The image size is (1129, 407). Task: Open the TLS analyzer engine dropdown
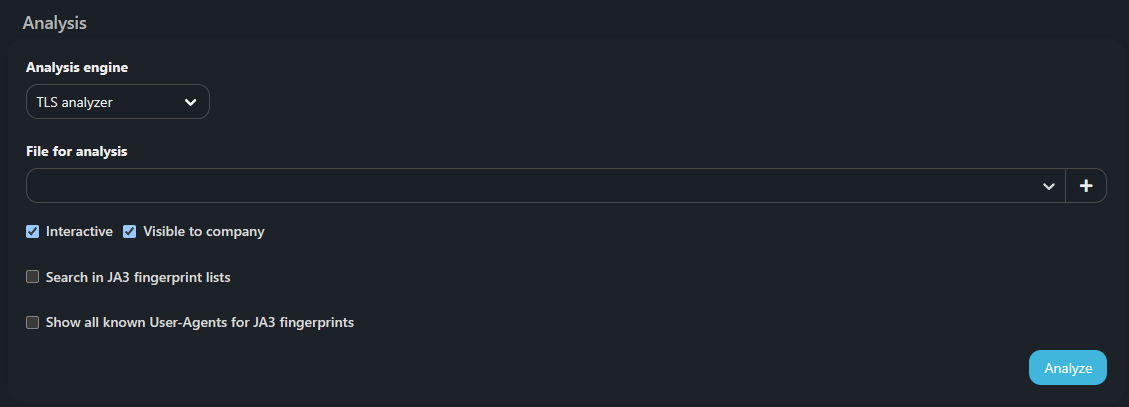[x=118, y=101]
